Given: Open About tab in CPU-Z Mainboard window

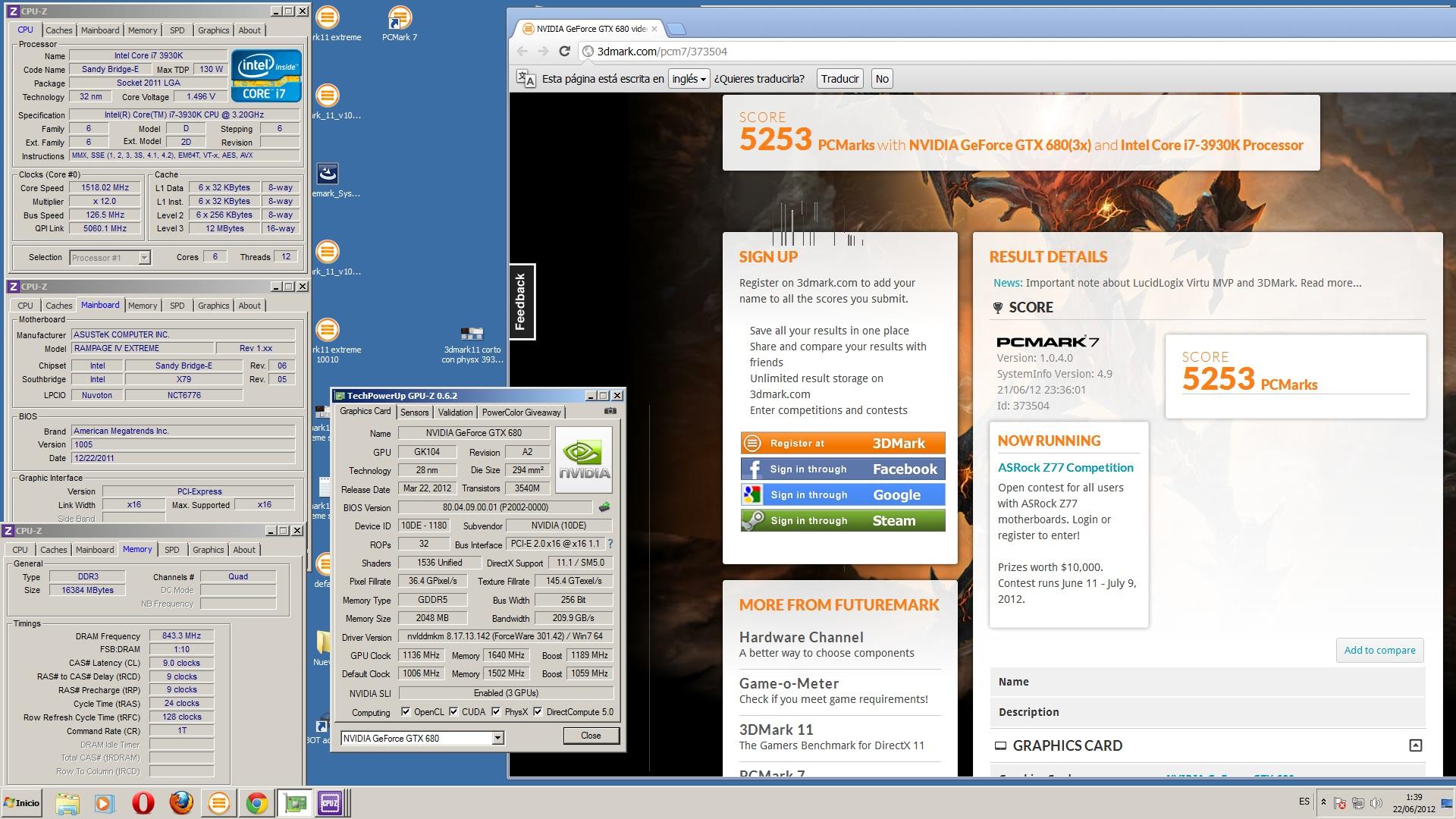Looking at the screenshot, I should coord(249,306).
